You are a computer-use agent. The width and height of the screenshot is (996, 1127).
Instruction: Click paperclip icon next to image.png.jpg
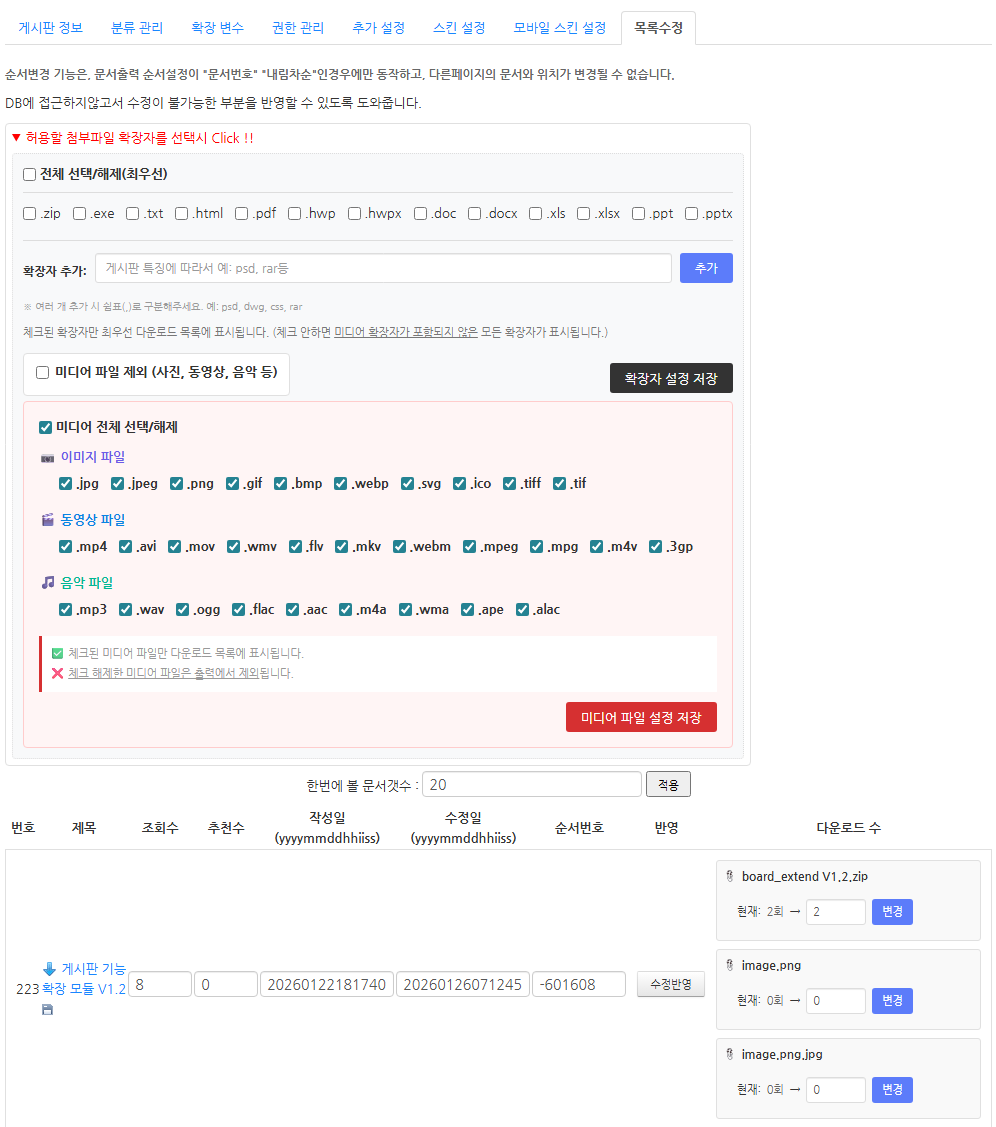coord(729,1054)
